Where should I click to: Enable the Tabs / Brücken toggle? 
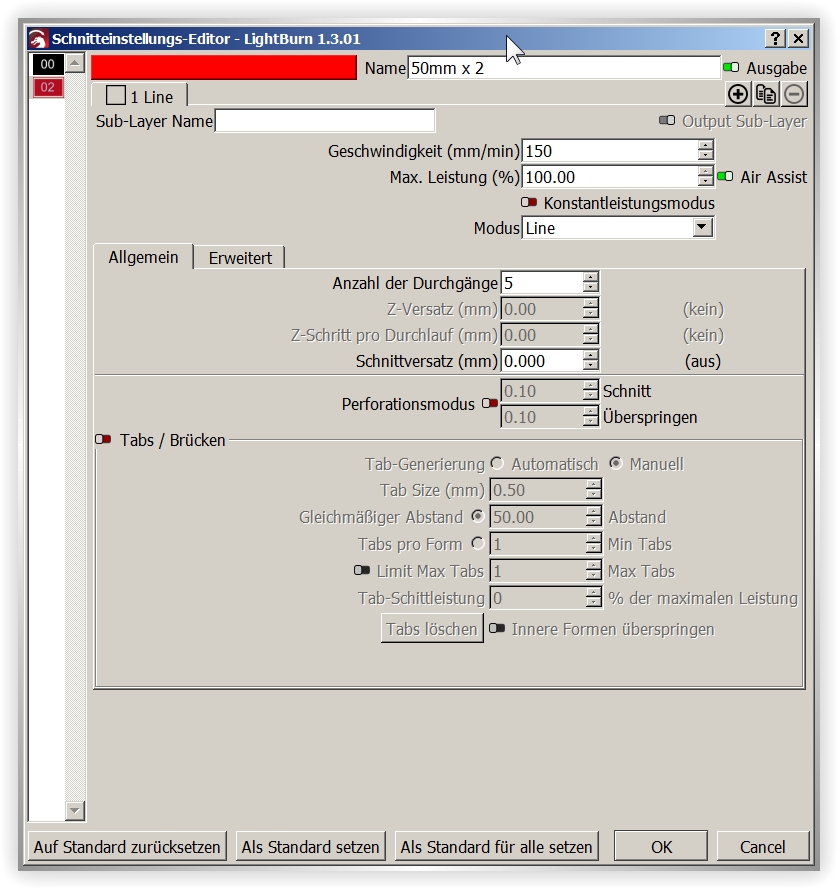click(x=103, y=439)
